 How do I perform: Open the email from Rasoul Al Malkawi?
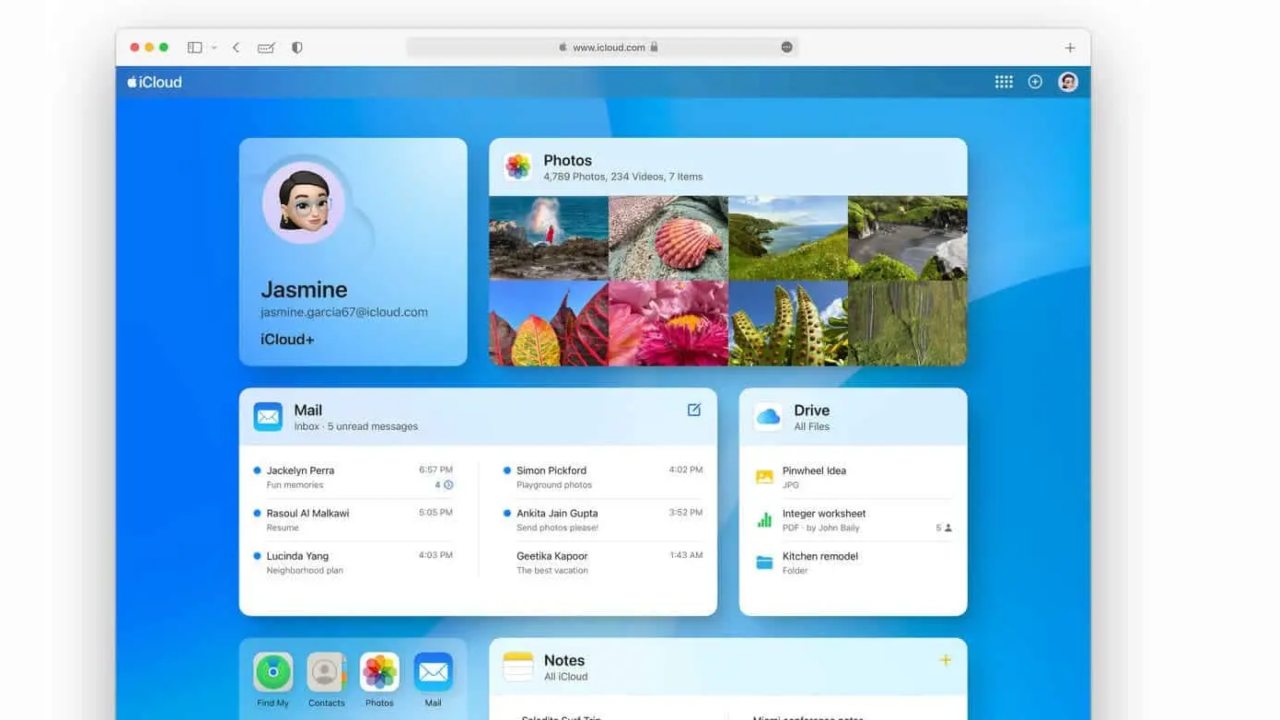[x=354, y=520]
